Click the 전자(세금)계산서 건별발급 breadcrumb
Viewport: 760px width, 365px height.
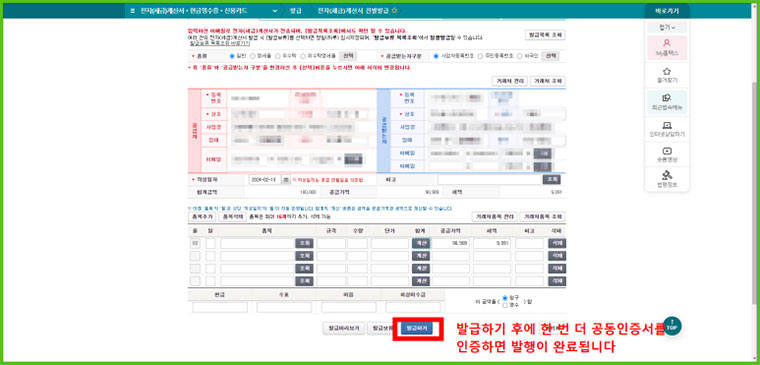[x=353, y=11]
